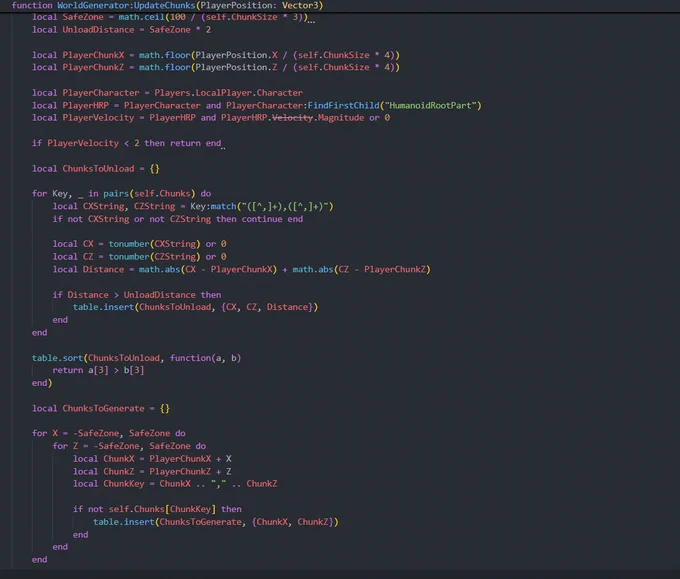Click the 'FindFirstChild' method call
The height and width of the screenshot is (579, 680).
point(343,105)
